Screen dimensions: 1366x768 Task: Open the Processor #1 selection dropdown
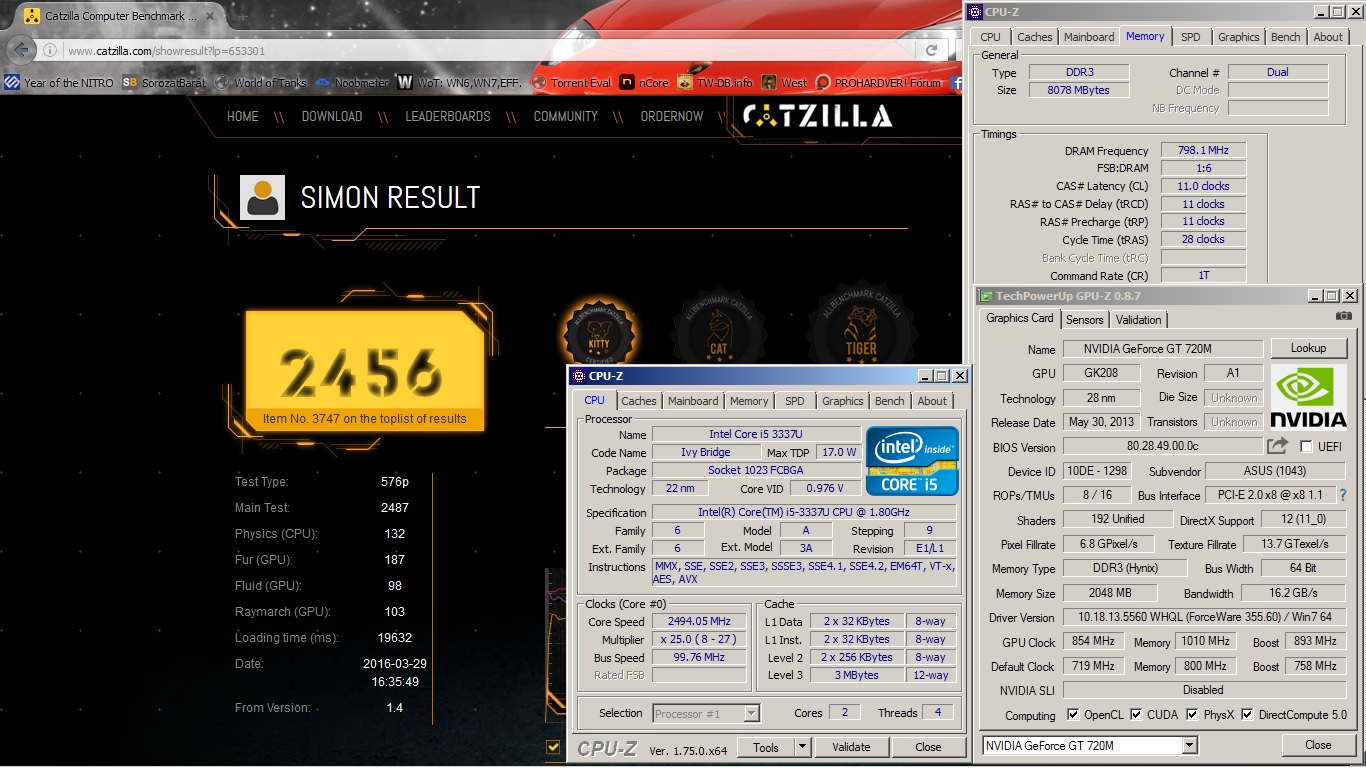click(752, 713)
